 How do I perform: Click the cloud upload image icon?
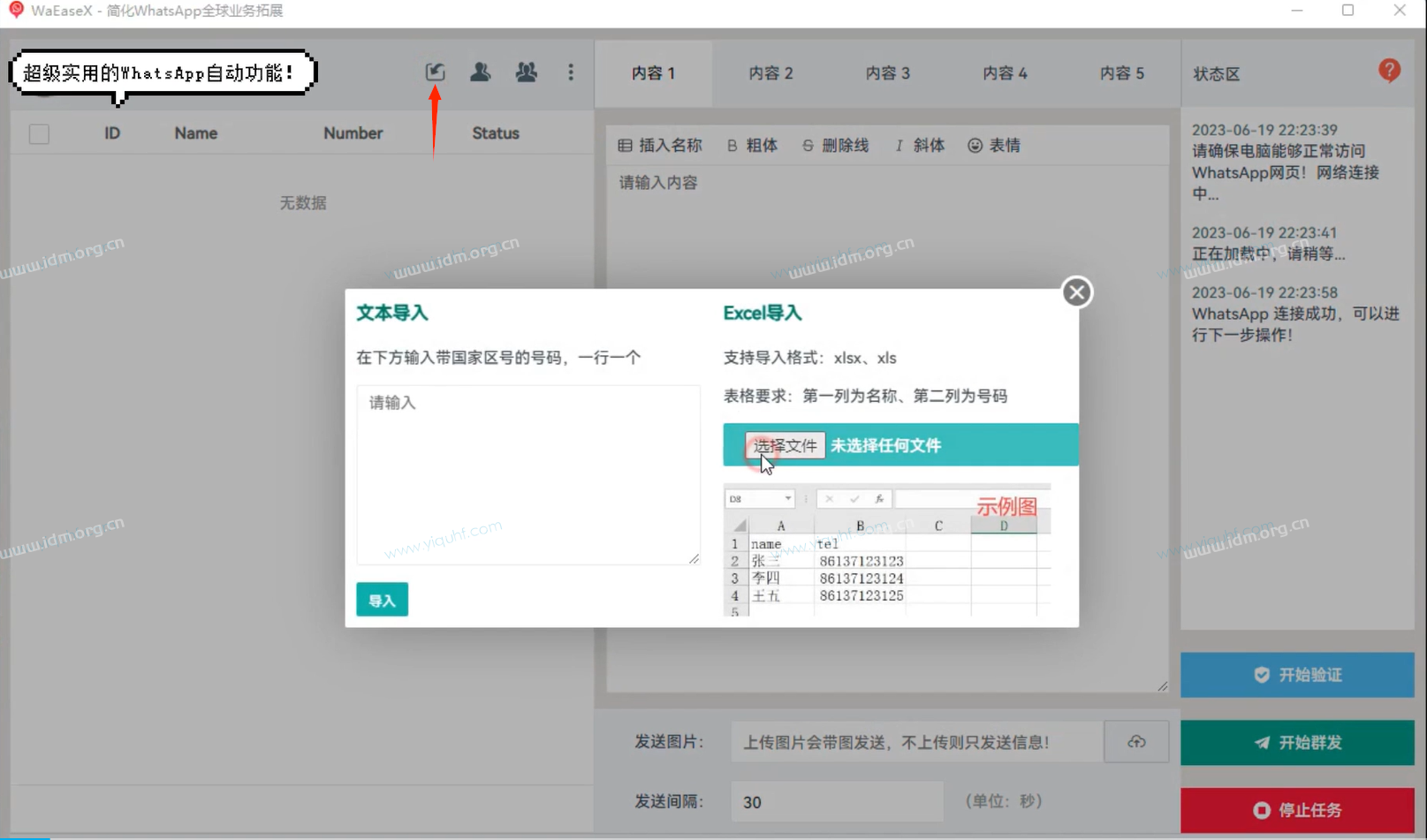pyautogui.click(x=1136, y=742)
